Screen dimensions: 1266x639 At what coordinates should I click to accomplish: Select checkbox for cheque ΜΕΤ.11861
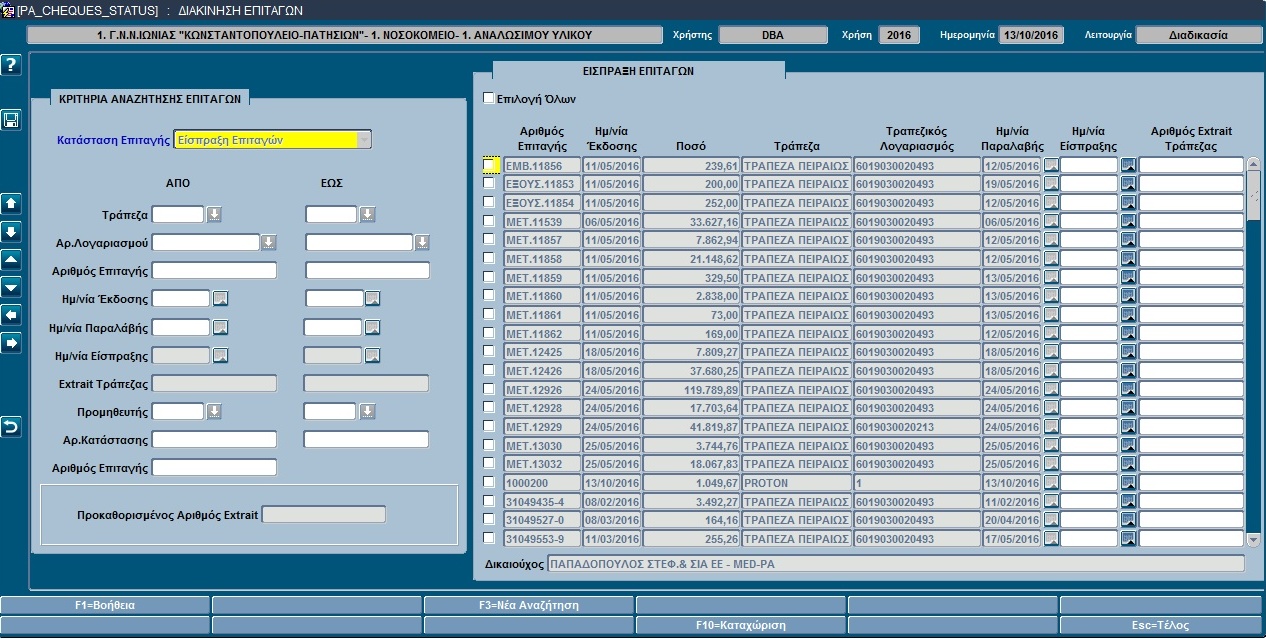[x=489, y=314]
